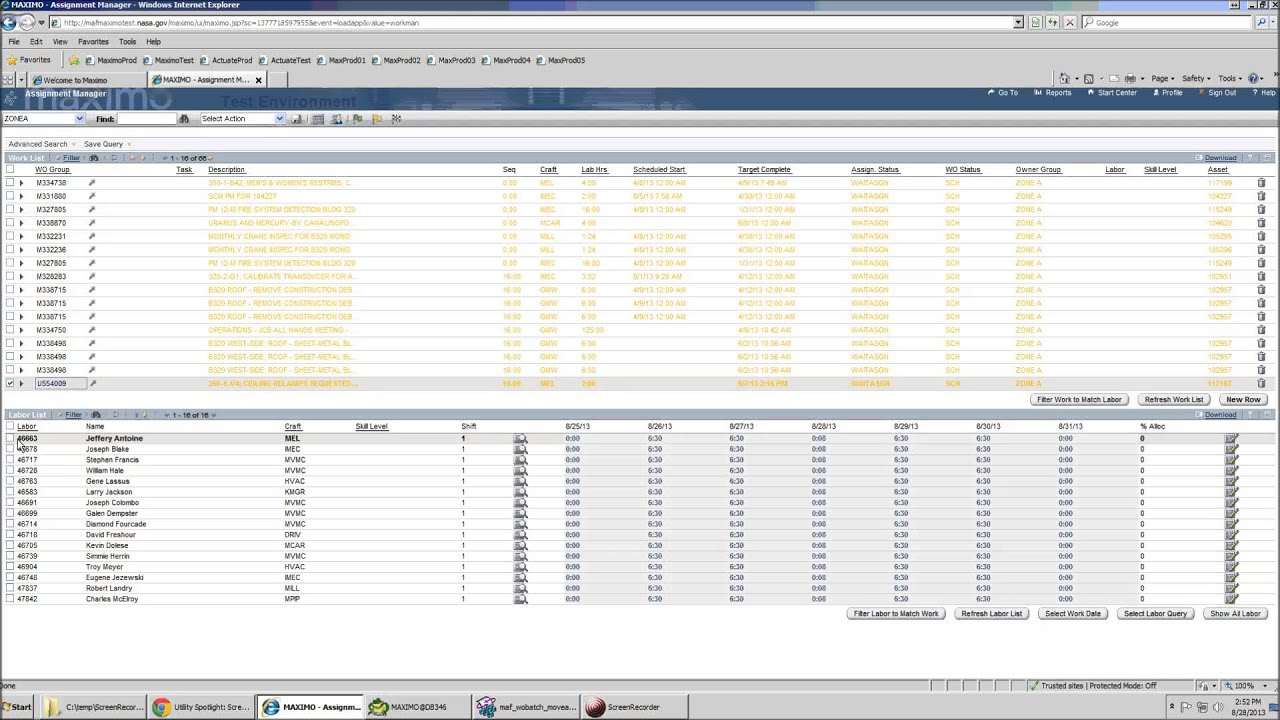Expand work order M332236 row details
Image resolution: width=1280 pixels, height=720 pixels.
(x=22, y=250)
